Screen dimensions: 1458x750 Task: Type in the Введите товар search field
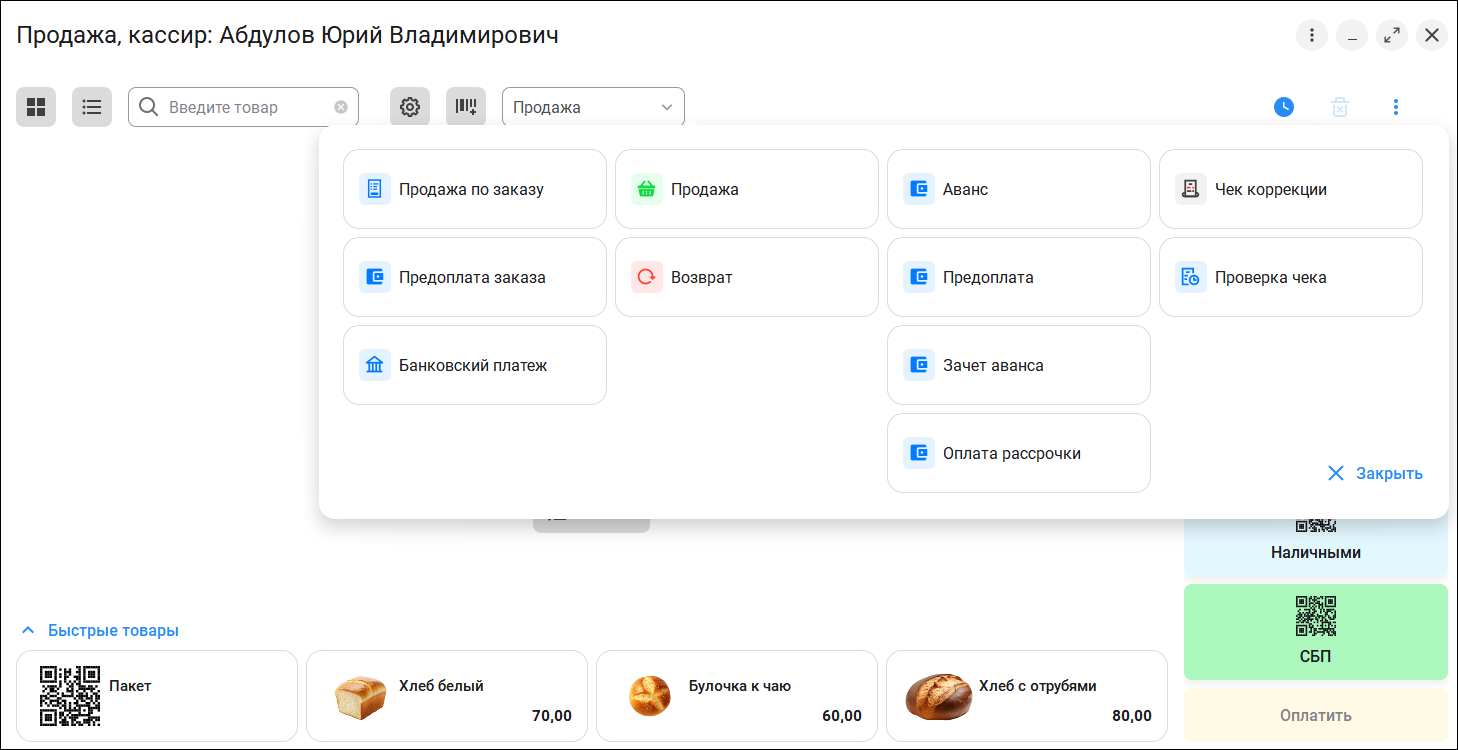[245, 107]
